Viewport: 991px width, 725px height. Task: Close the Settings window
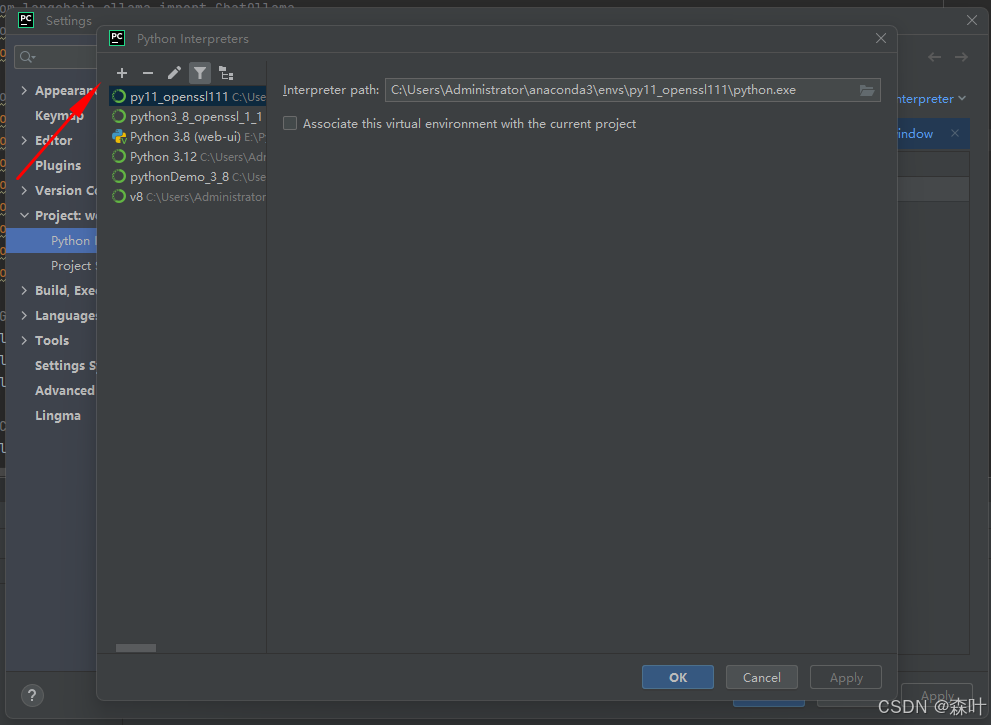point(972,21)
